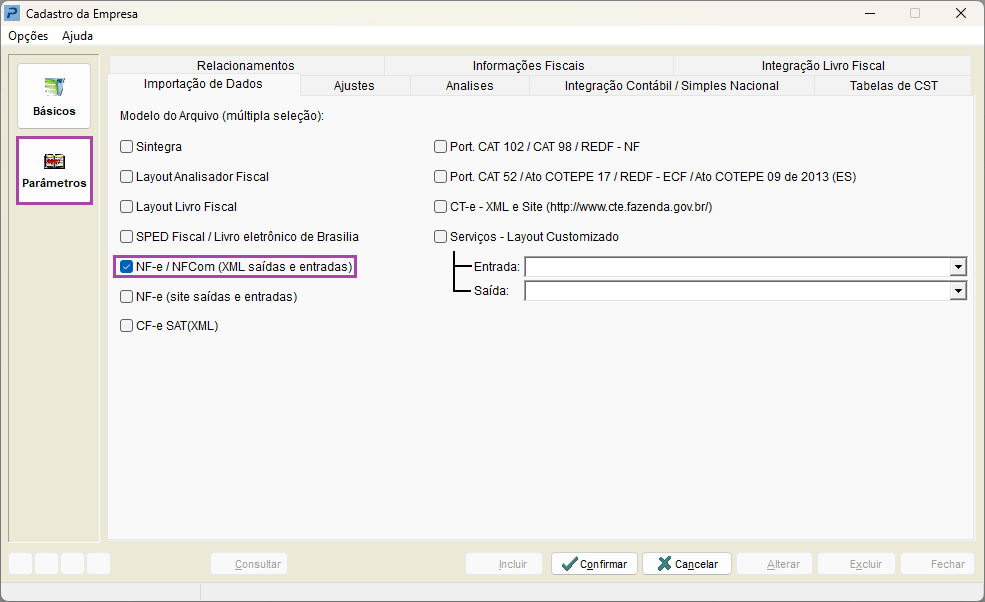Check SPED Fiscal / Livro eletrônico de Brasilia

click(127, 237)
